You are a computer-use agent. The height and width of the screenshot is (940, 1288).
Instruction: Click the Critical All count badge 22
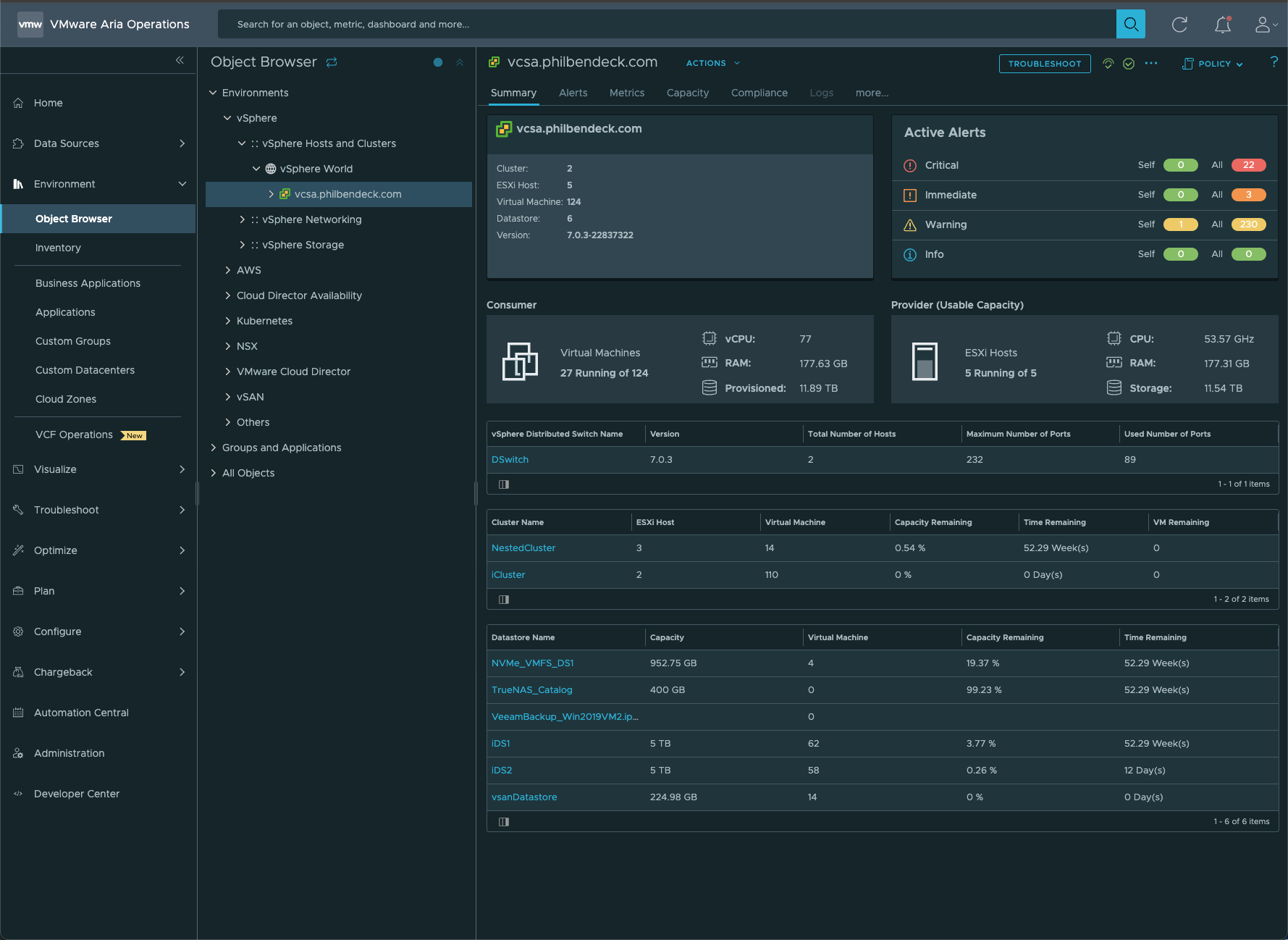click(x=1248, y=165)
